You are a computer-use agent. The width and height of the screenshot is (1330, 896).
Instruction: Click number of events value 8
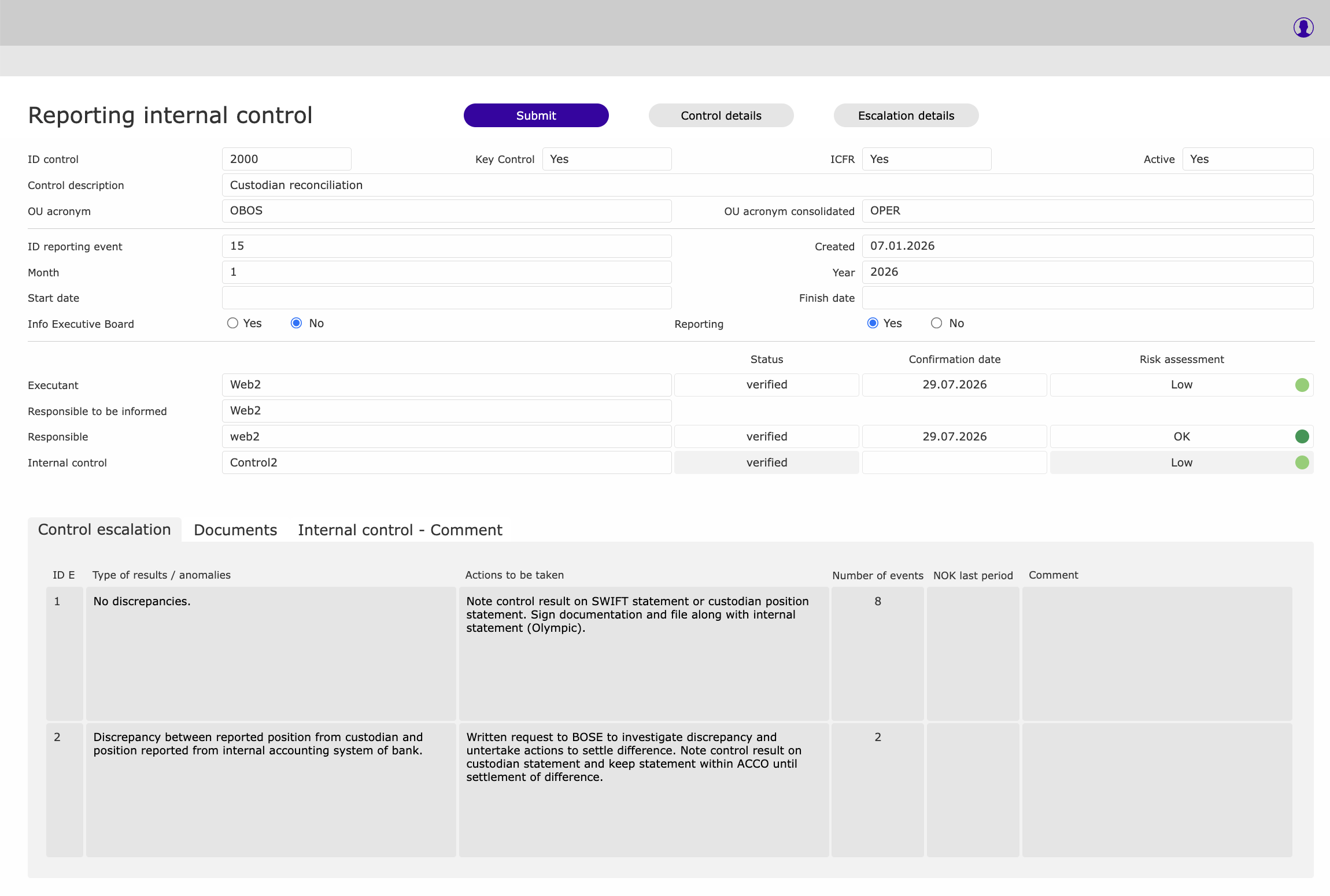(x=878, y=654)
